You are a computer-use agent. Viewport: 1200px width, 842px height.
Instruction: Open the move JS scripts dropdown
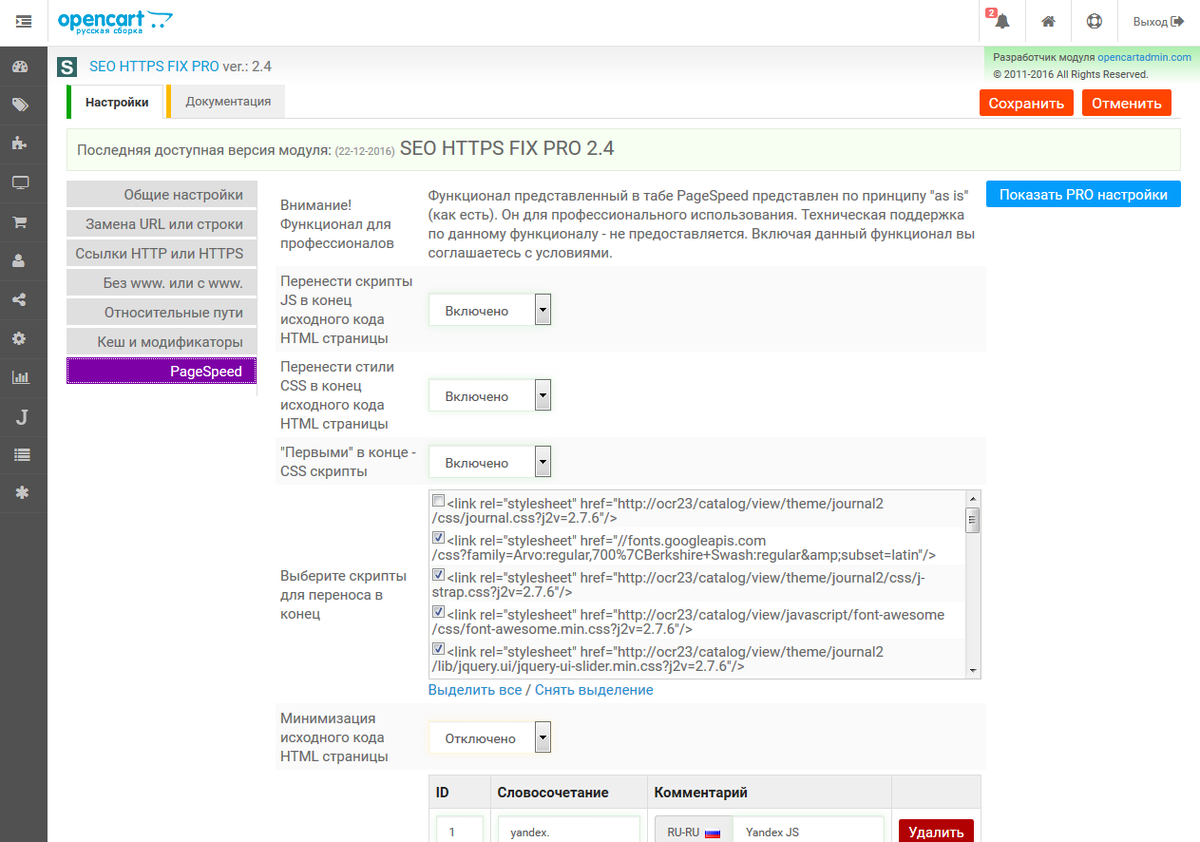(490, 311)
